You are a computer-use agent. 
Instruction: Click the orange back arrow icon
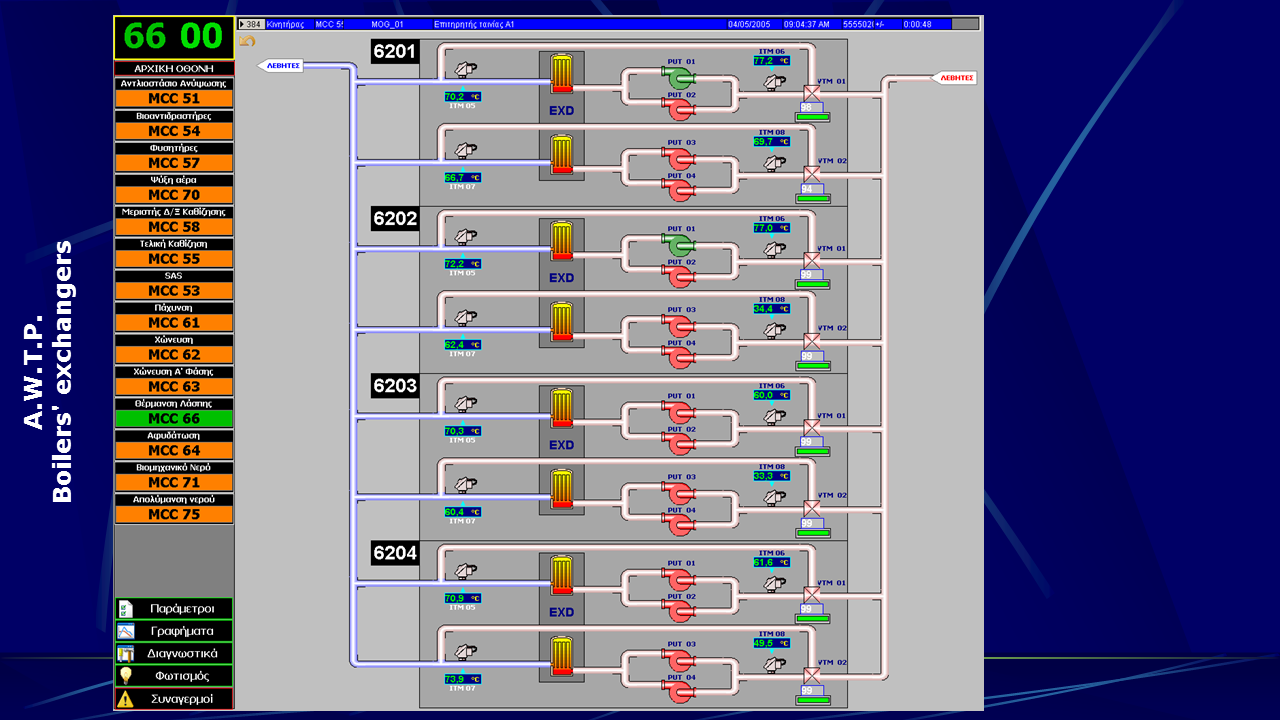(247, 41)
